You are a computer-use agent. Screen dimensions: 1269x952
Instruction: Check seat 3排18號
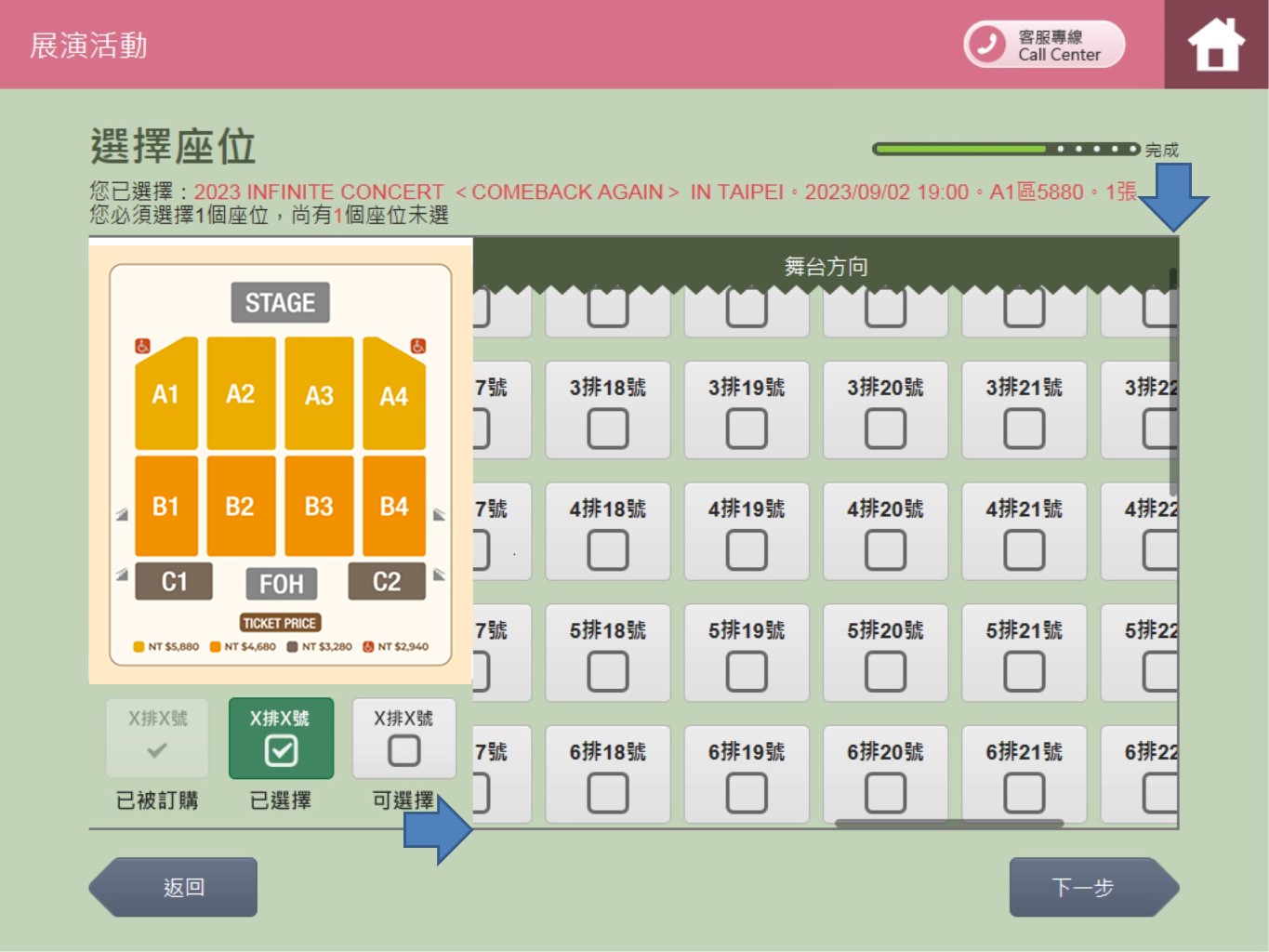click(x=608, y=429)
